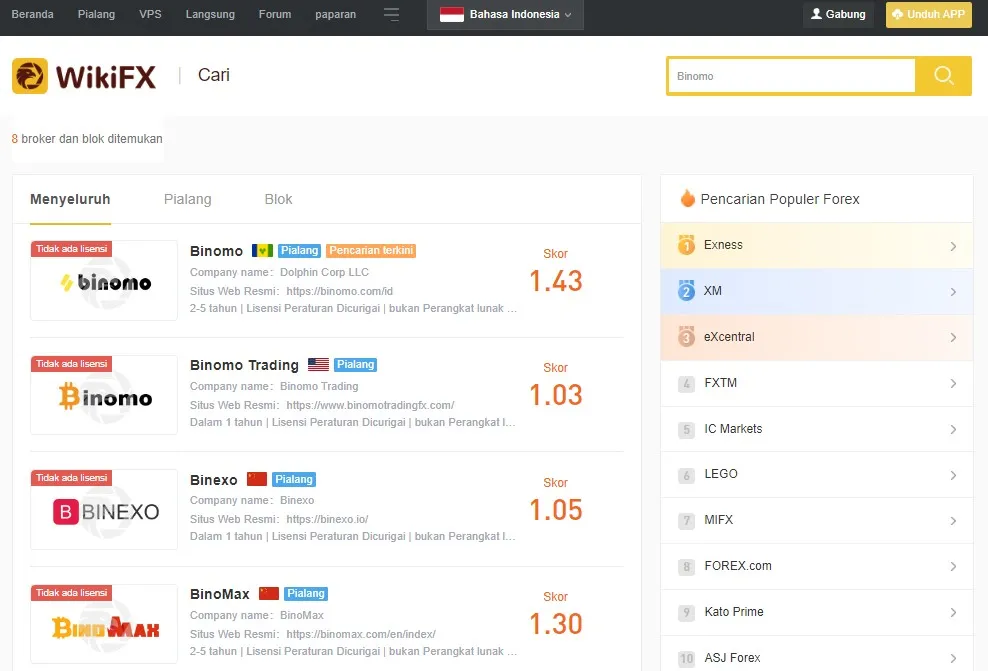This screenshot has width=988, height=671.
Task: Expand the IC Markets row chevron
Action: [953, 430]
